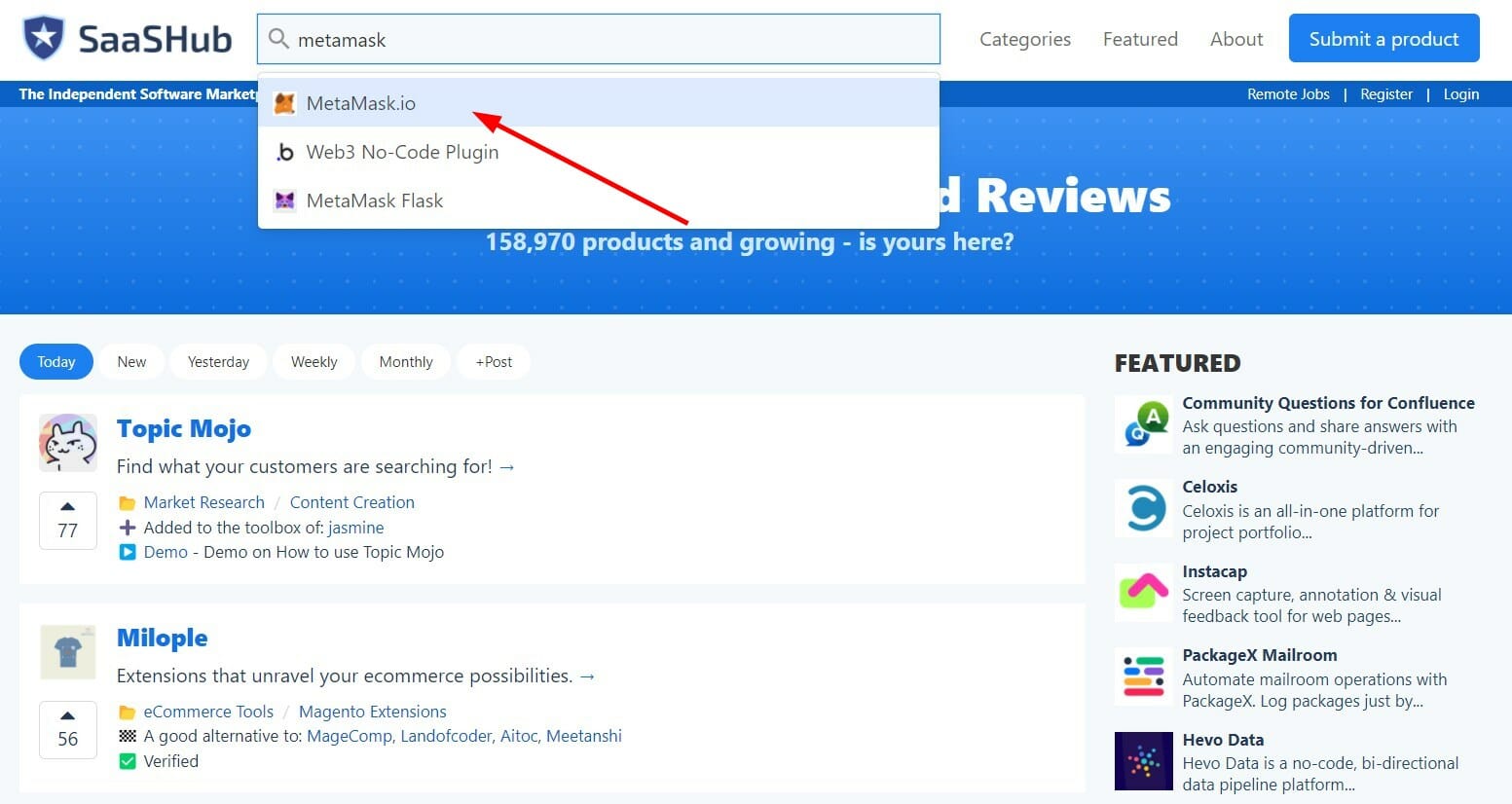Click the arrow after Milople tagline
The width and height of the screenshot is (1512, 804).
click(587, 676)
